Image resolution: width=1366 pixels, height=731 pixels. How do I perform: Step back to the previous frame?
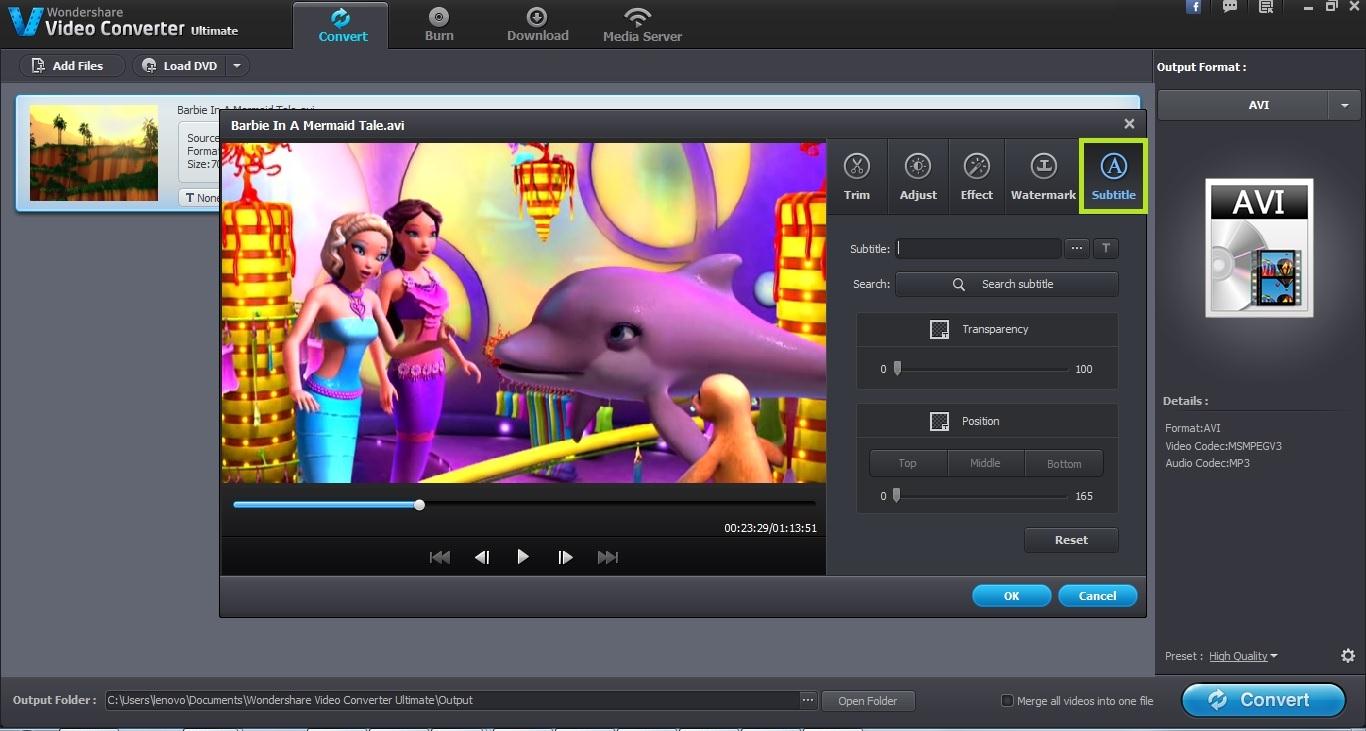coord(482,558)
